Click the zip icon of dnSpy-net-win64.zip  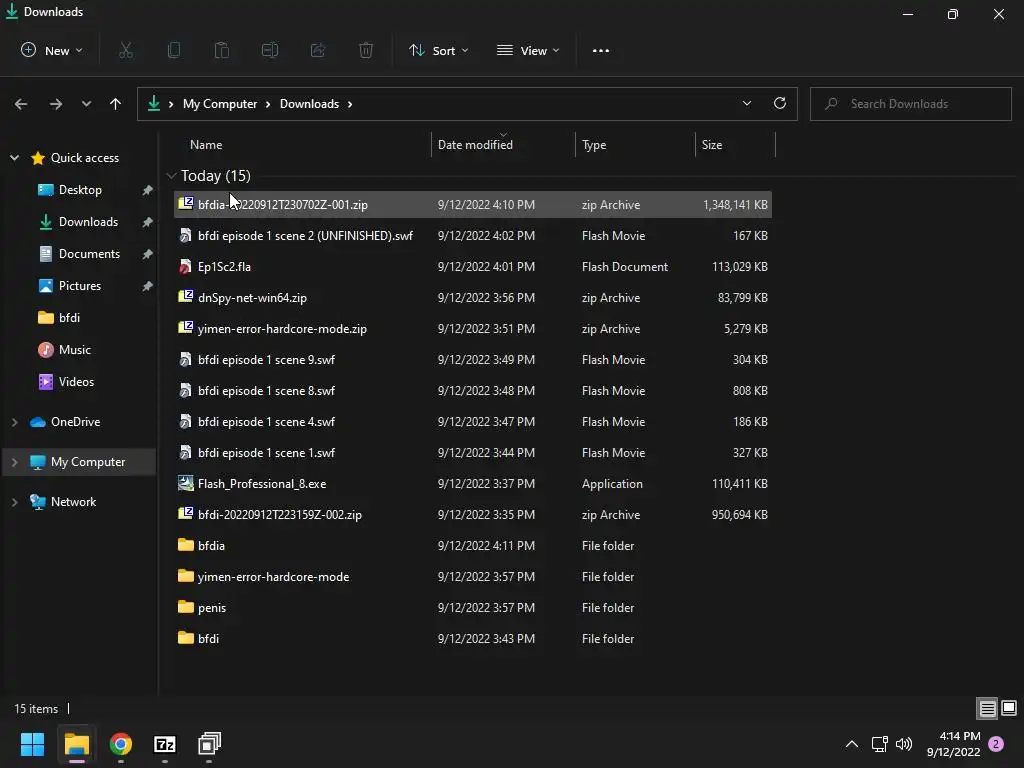(x=185, y=296)
